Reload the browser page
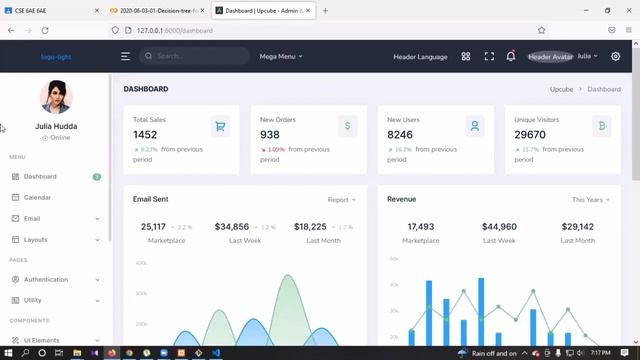640x360 pixels. [x=45, y=30]
